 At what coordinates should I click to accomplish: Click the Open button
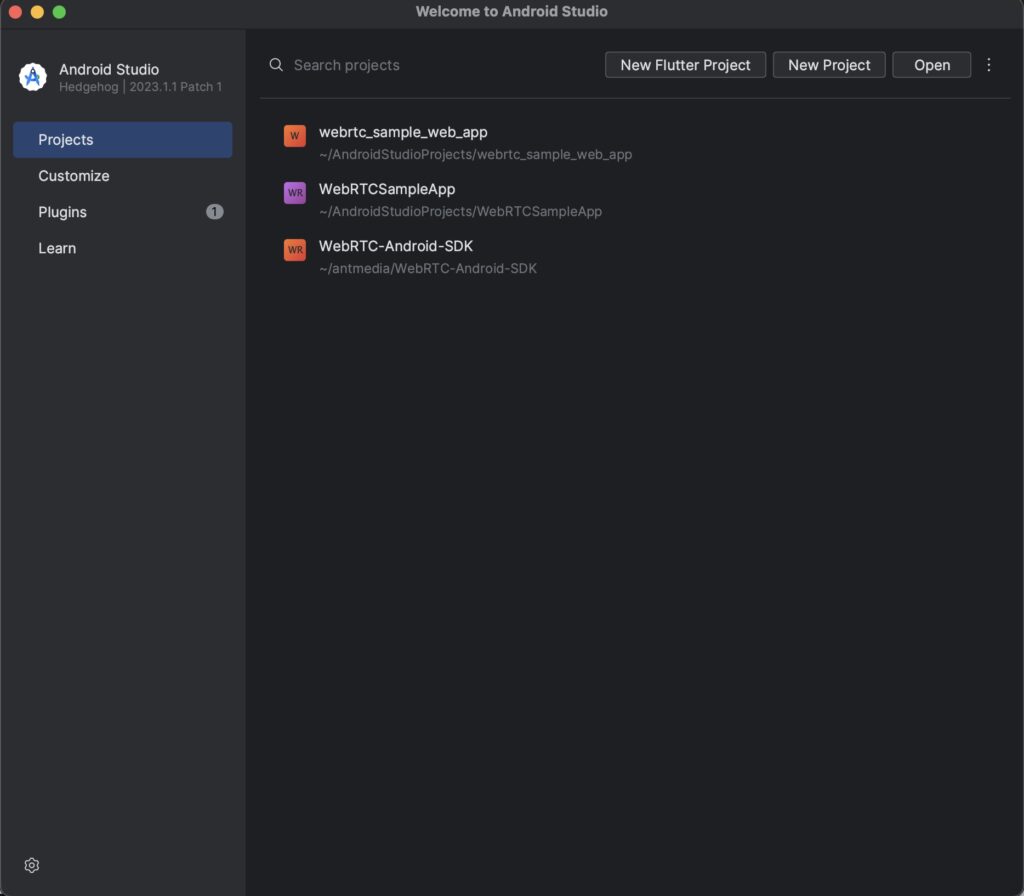coord(931,65)
